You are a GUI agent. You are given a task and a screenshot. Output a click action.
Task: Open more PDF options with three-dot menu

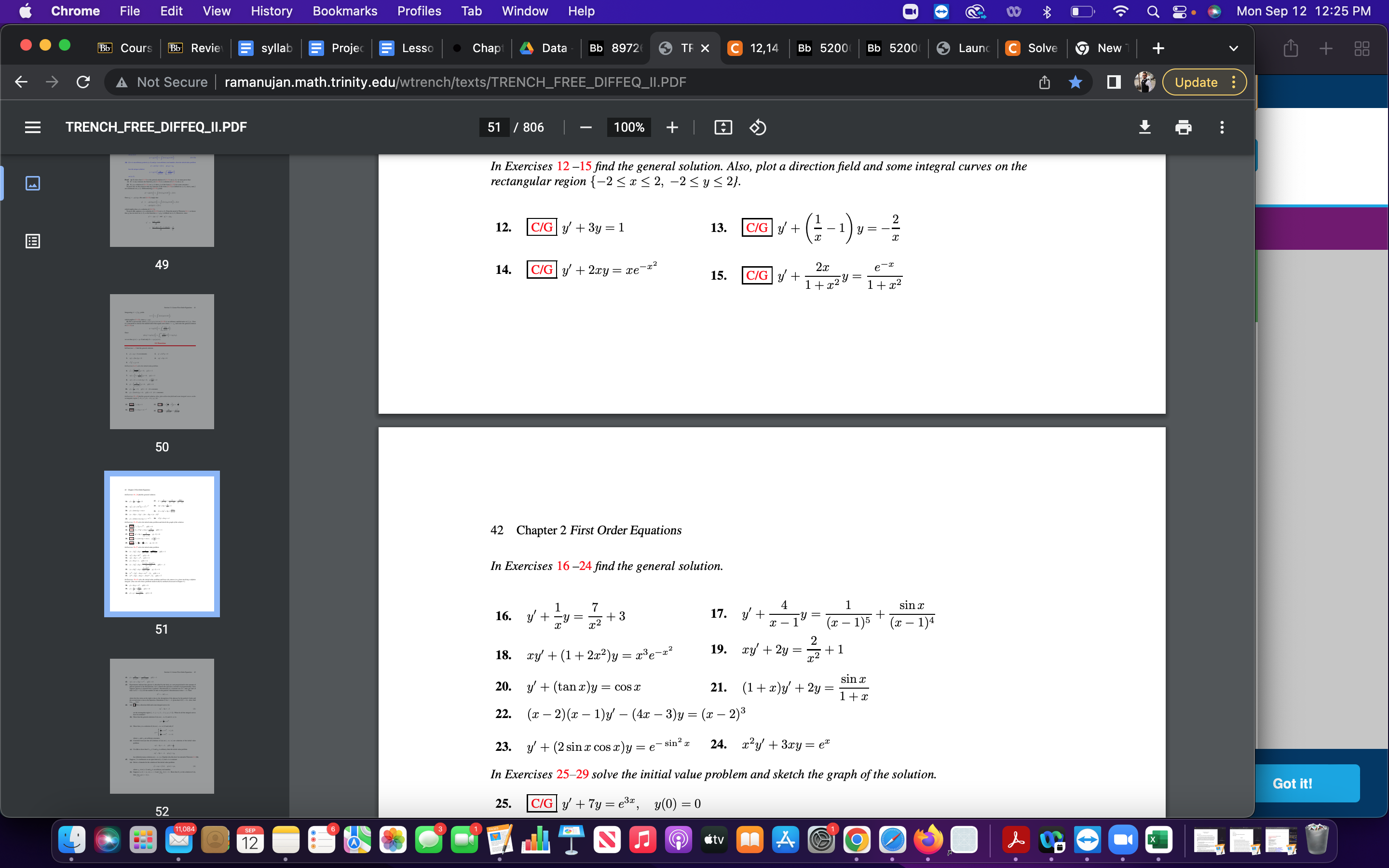point(1222,127)
